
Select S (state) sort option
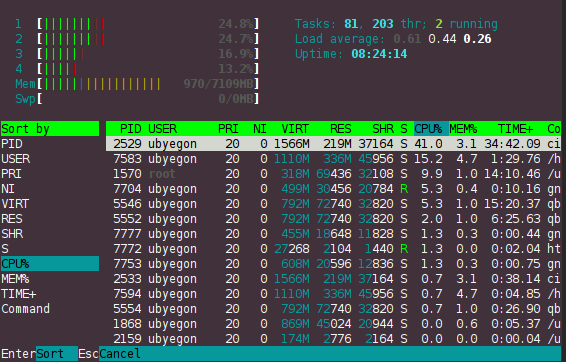(50, 249)
